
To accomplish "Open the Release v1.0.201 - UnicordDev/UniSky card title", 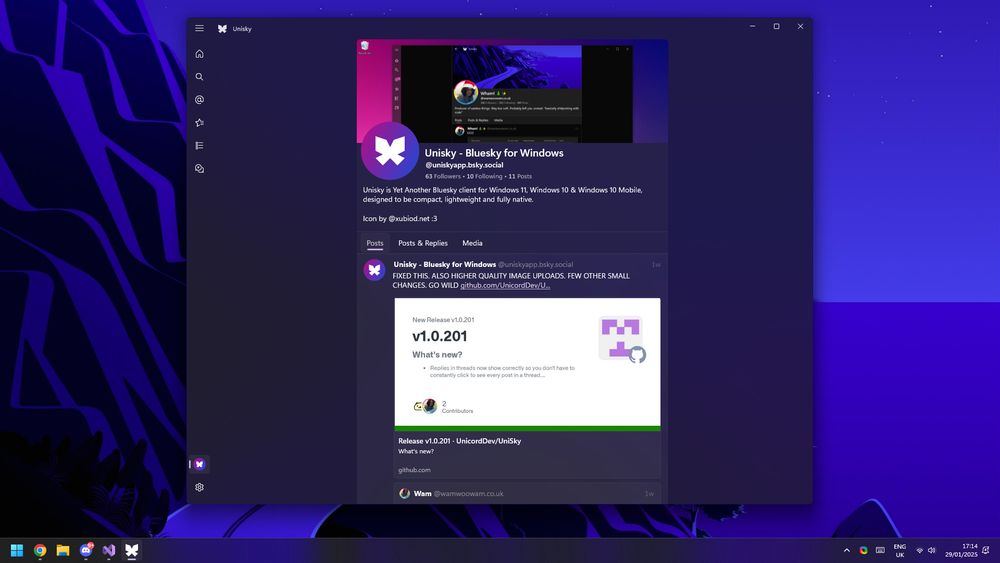I will (460, 441).
